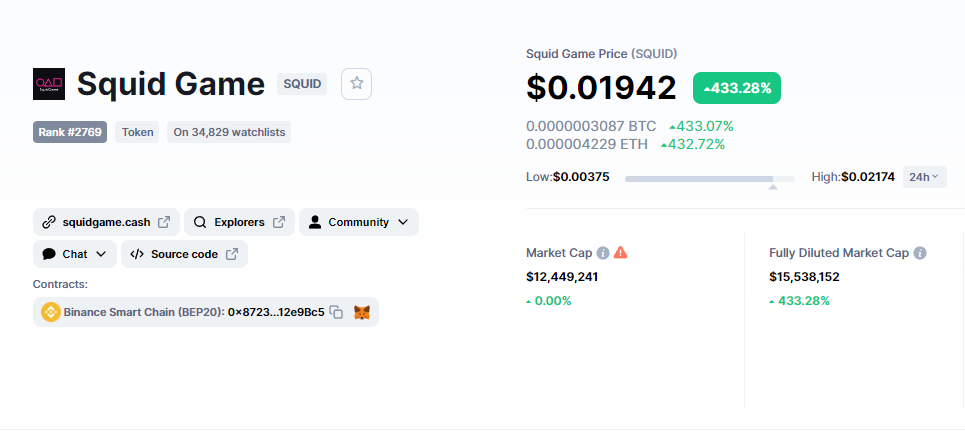
Task: Click the 433.07% BTC change text
Action: point(702,126)
